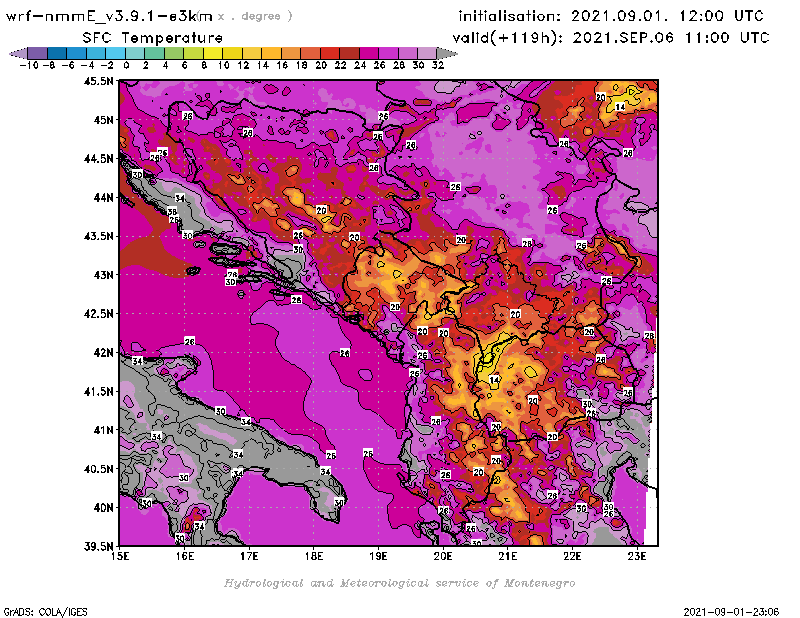Viewport: 800px width, 618px height.
Task: Click the 22E longitude axis label
Action: click(x=572, y=556)
